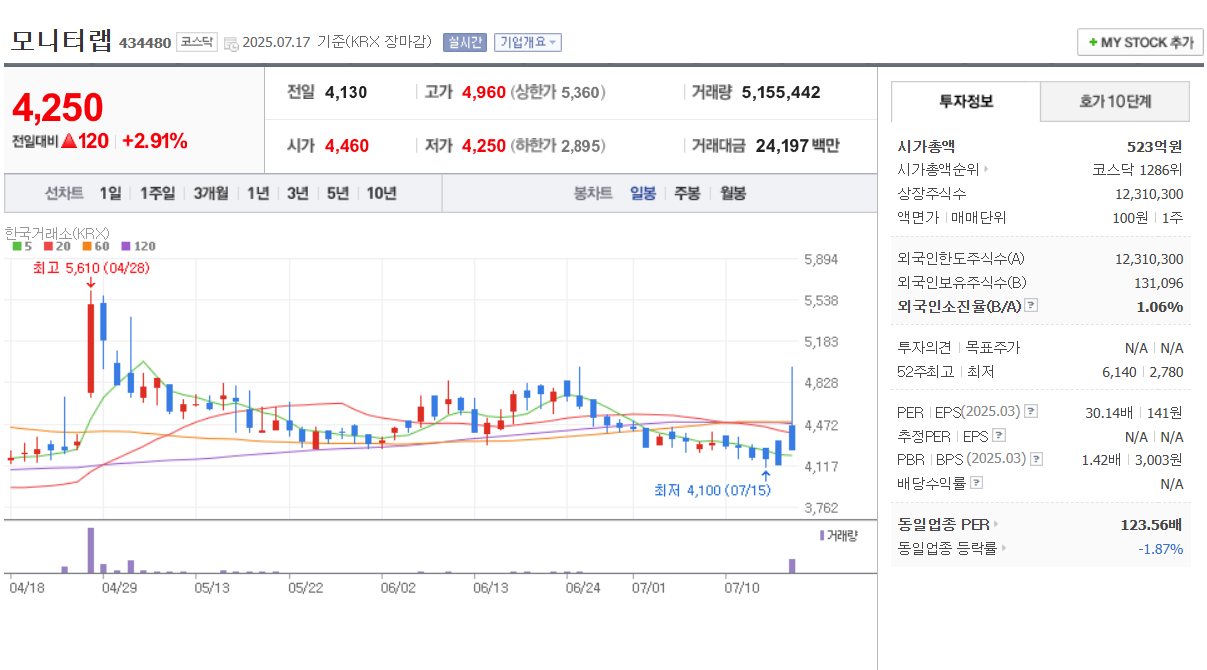Click the help icon next to 배당수익률
Viewport: 1207px width, 670px height.
click(x=976, y=483)
